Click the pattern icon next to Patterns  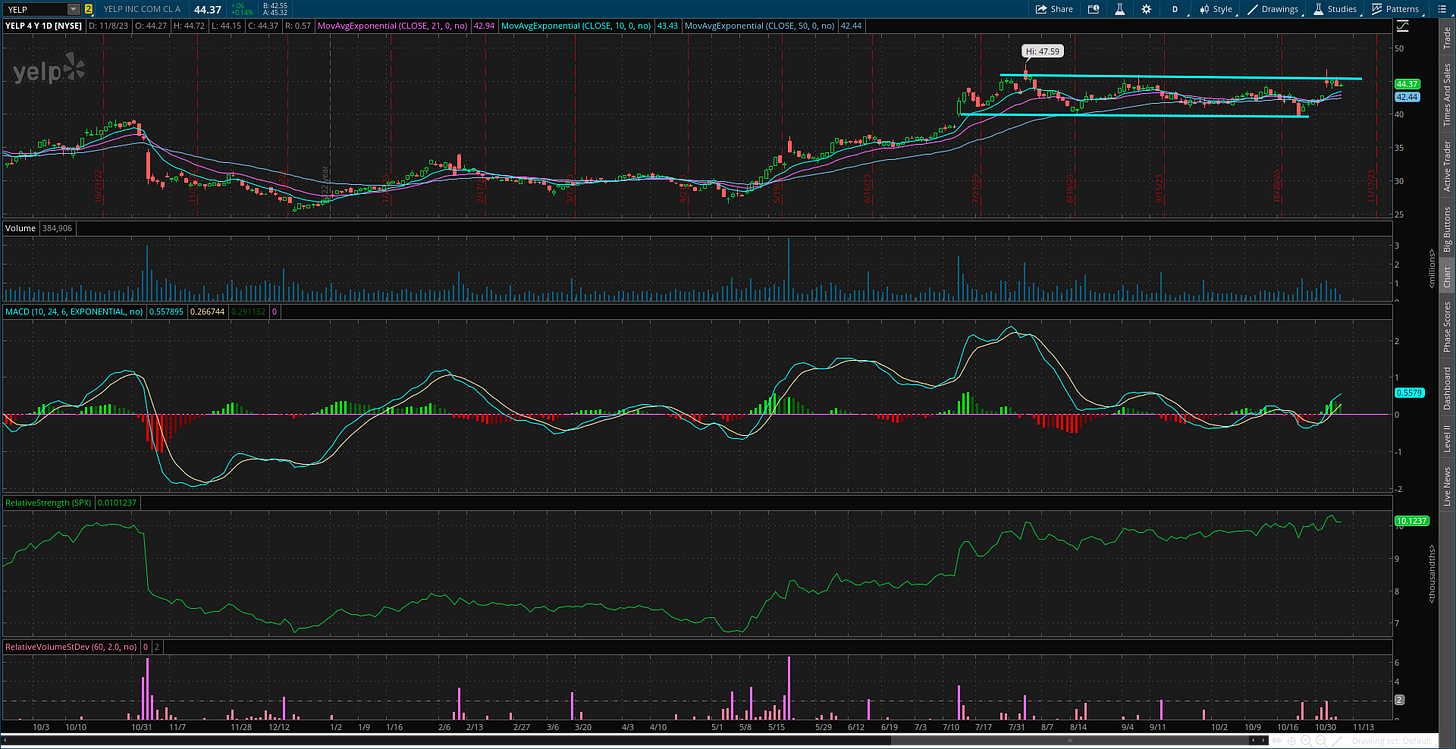1377,9
